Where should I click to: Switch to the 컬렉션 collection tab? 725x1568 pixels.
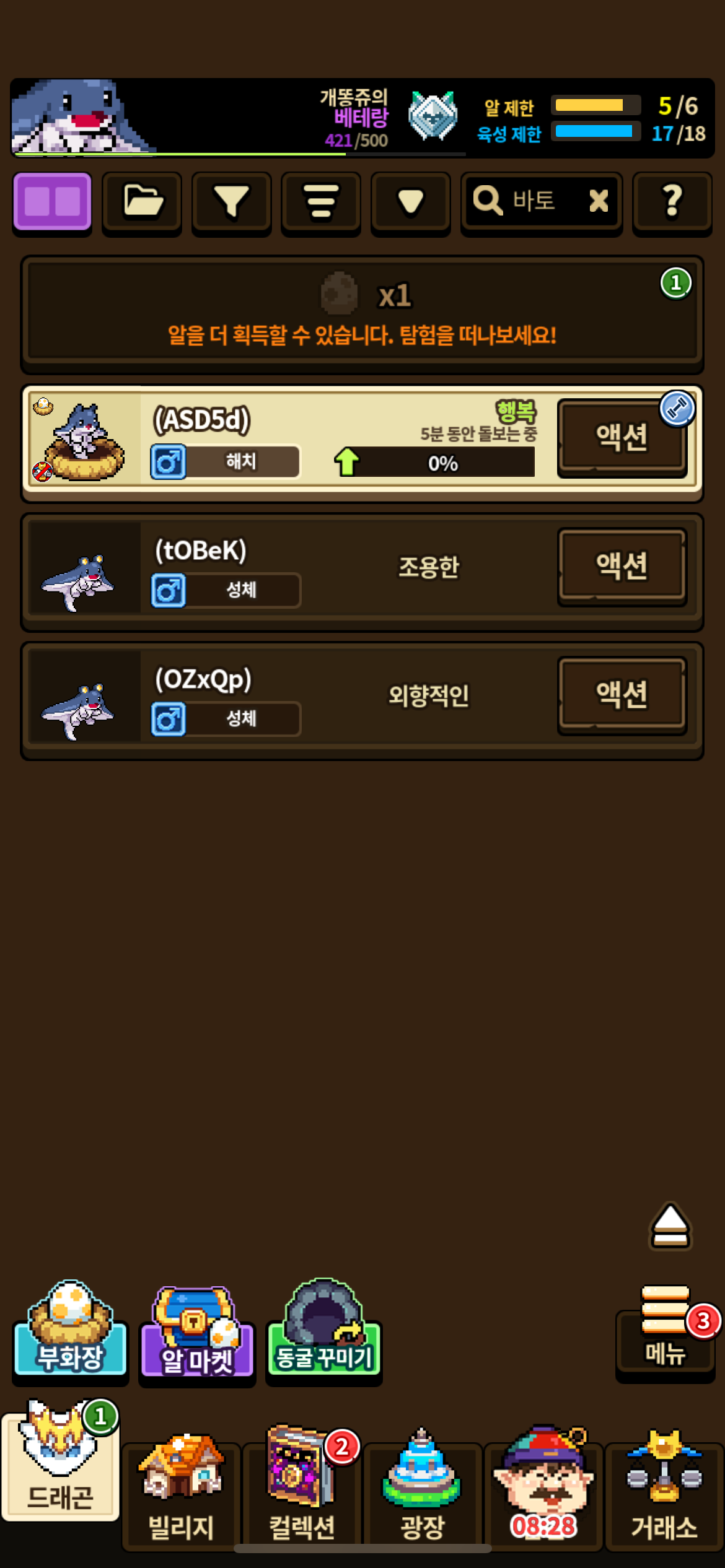click(x=302, y=1491)
